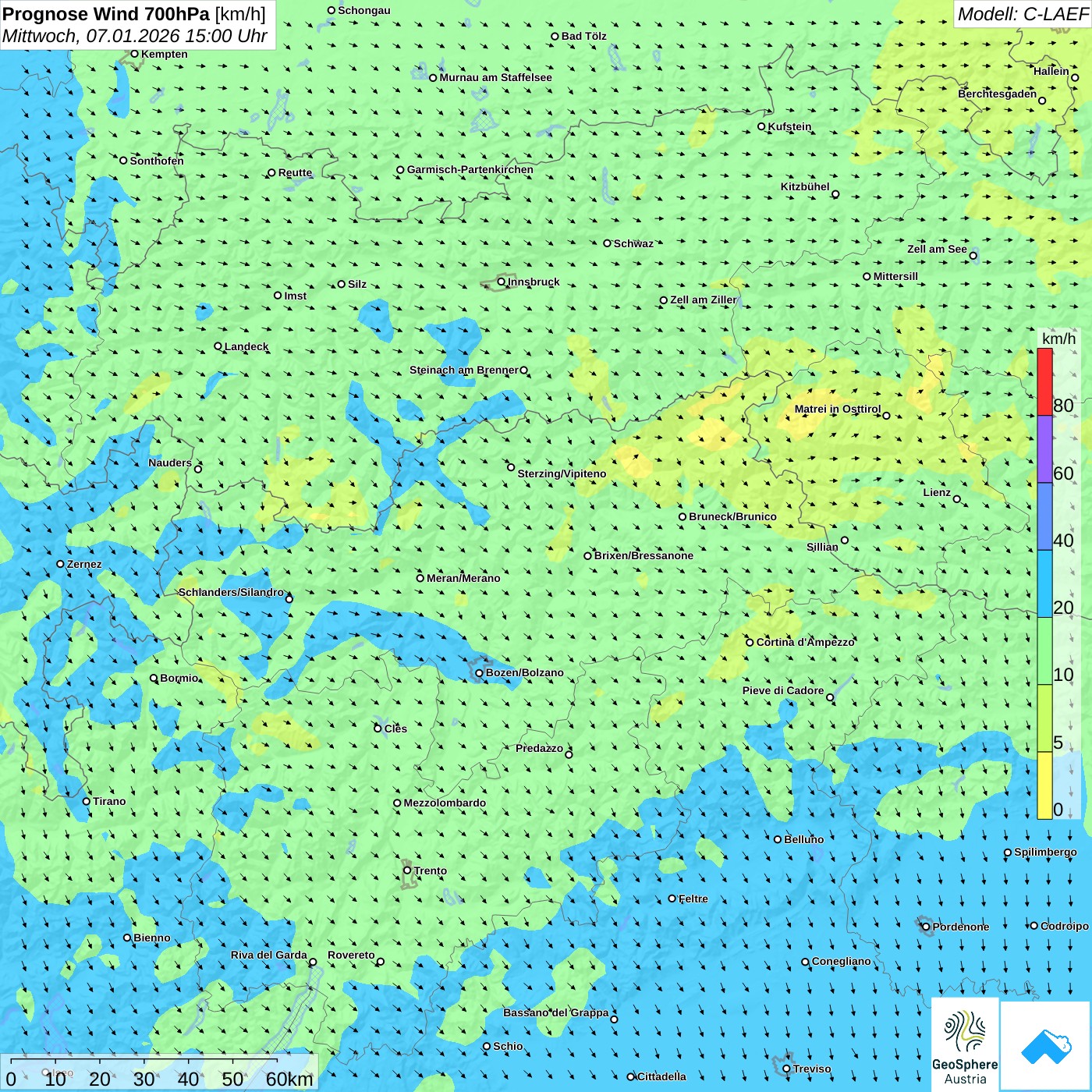Click the 'Schongau' label
The width and height of the screenshot is (1092, 1092).
(364, 10)
